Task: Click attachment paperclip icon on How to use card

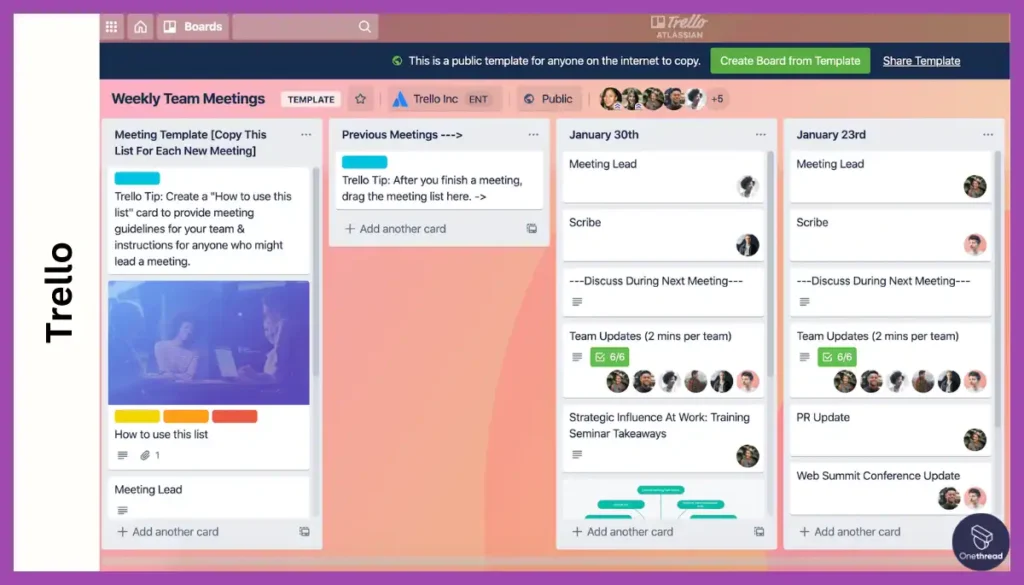Action: (x=145, y=455)
